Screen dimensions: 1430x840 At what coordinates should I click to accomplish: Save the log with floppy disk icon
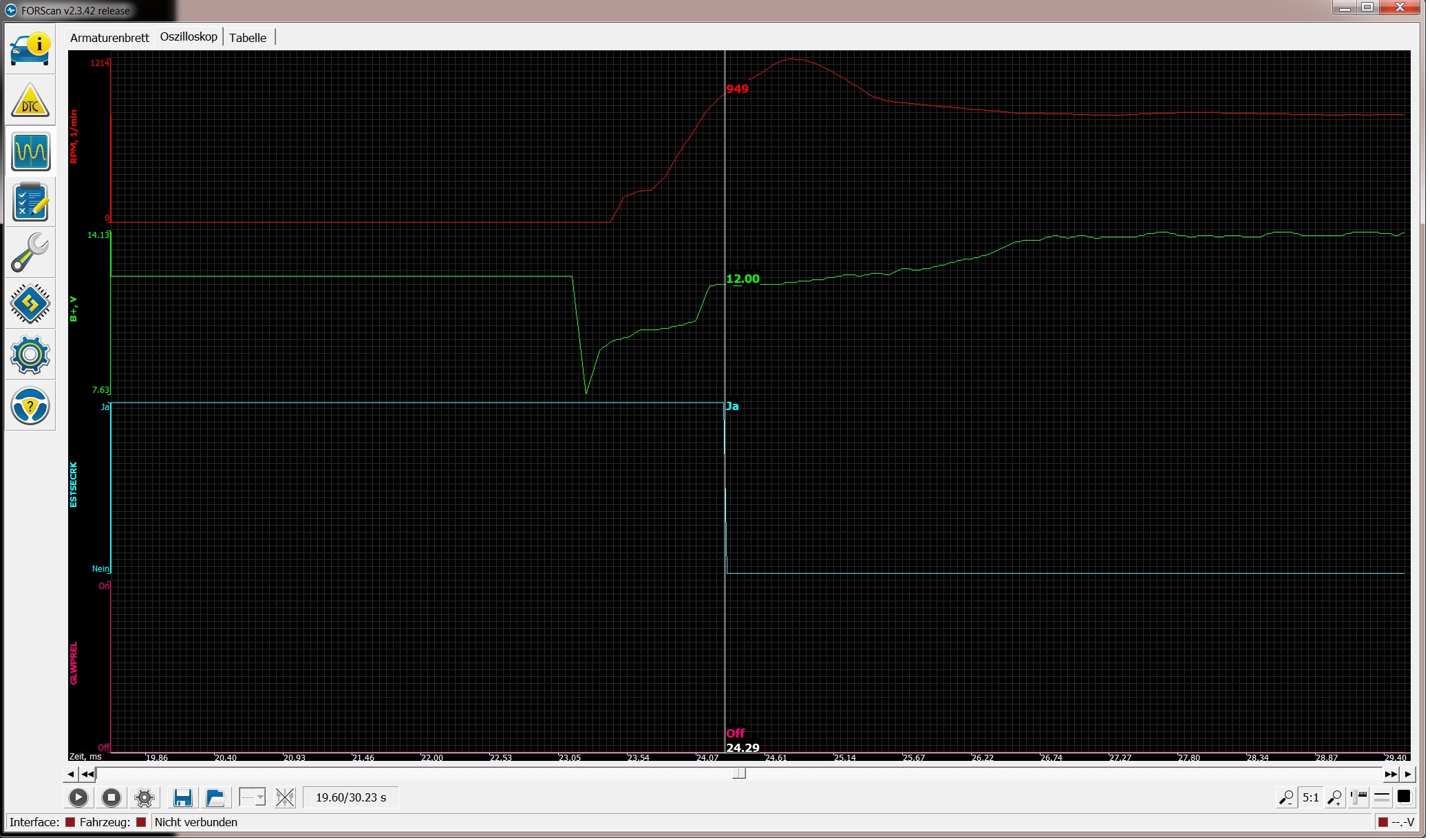coord(182,798)
